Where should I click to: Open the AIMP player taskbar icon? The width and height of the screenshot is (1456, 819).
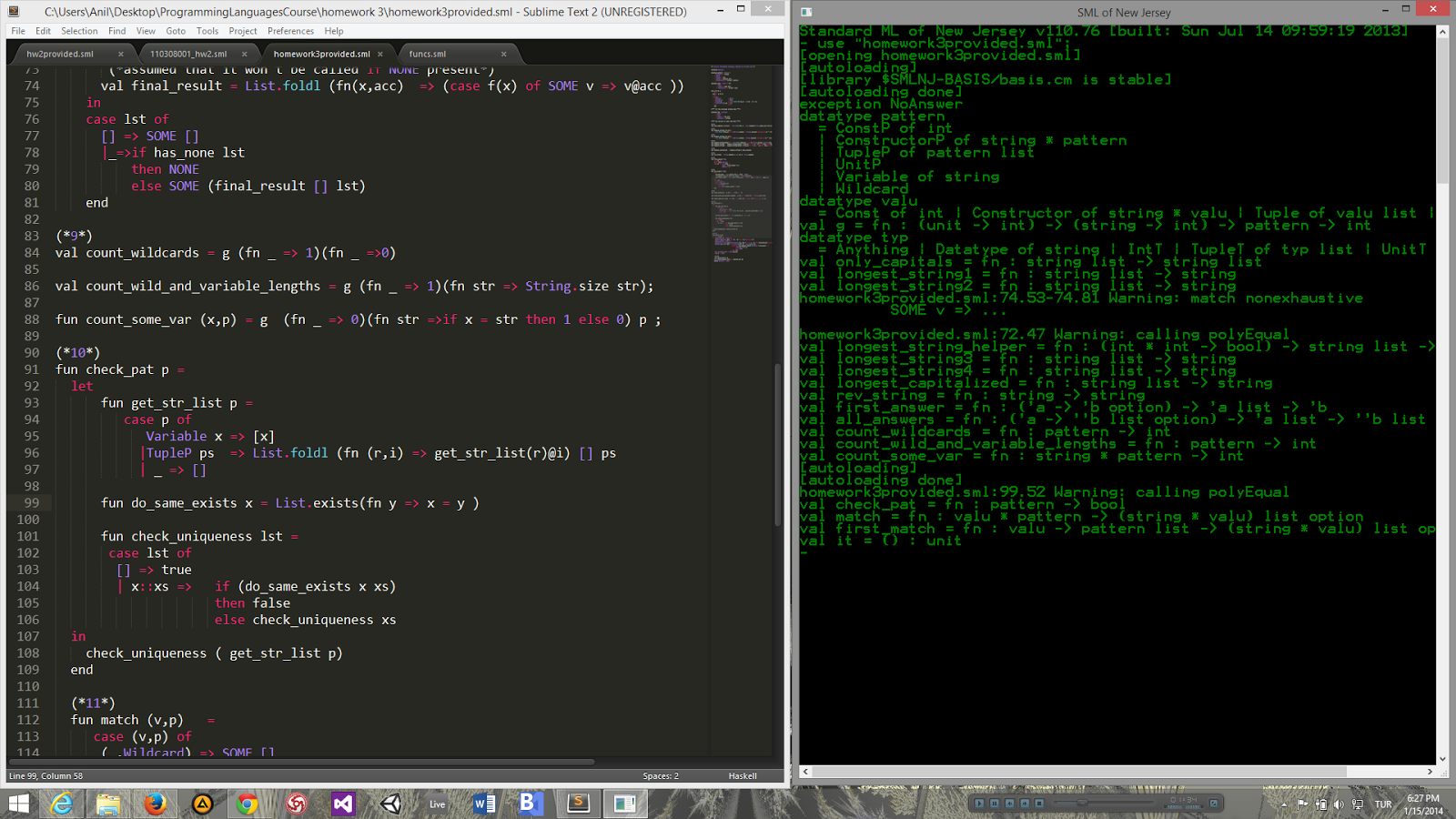coord(202,804)
